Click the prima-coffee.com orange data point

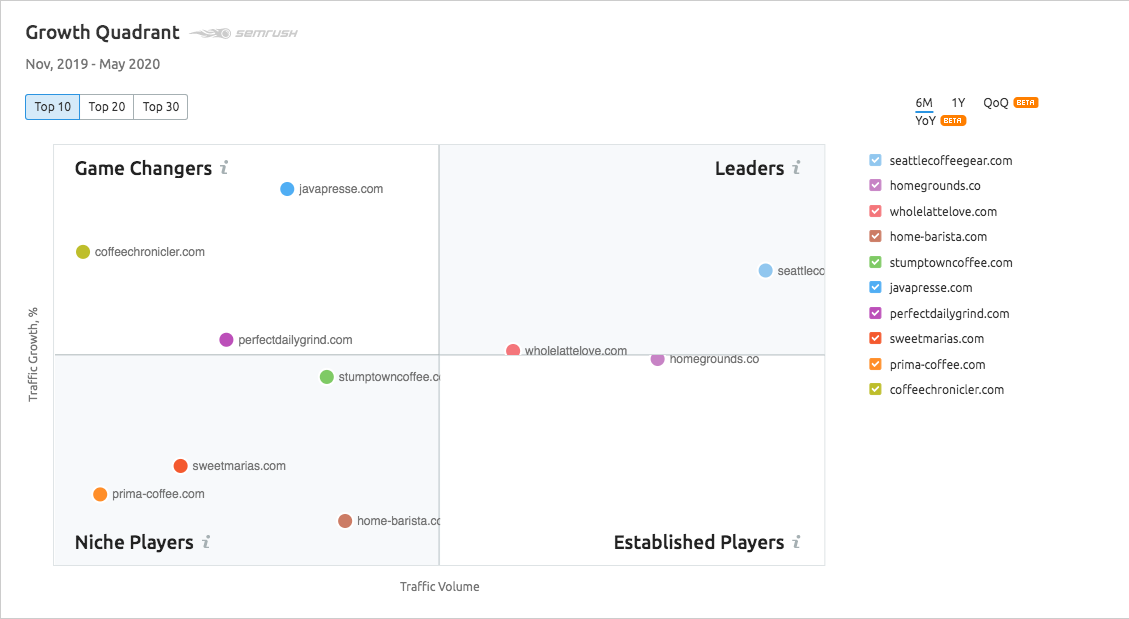tap(100, 494)
